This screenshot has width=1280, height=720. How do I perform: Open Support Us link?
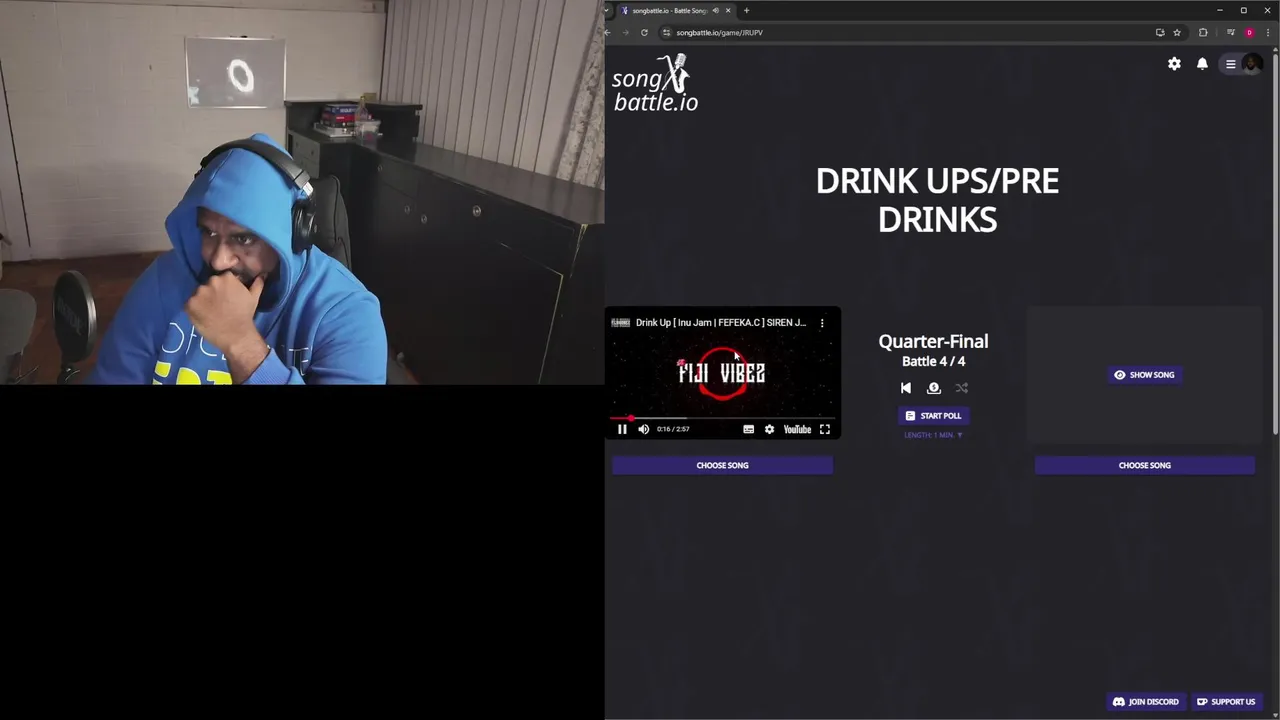click(1226, 702)
